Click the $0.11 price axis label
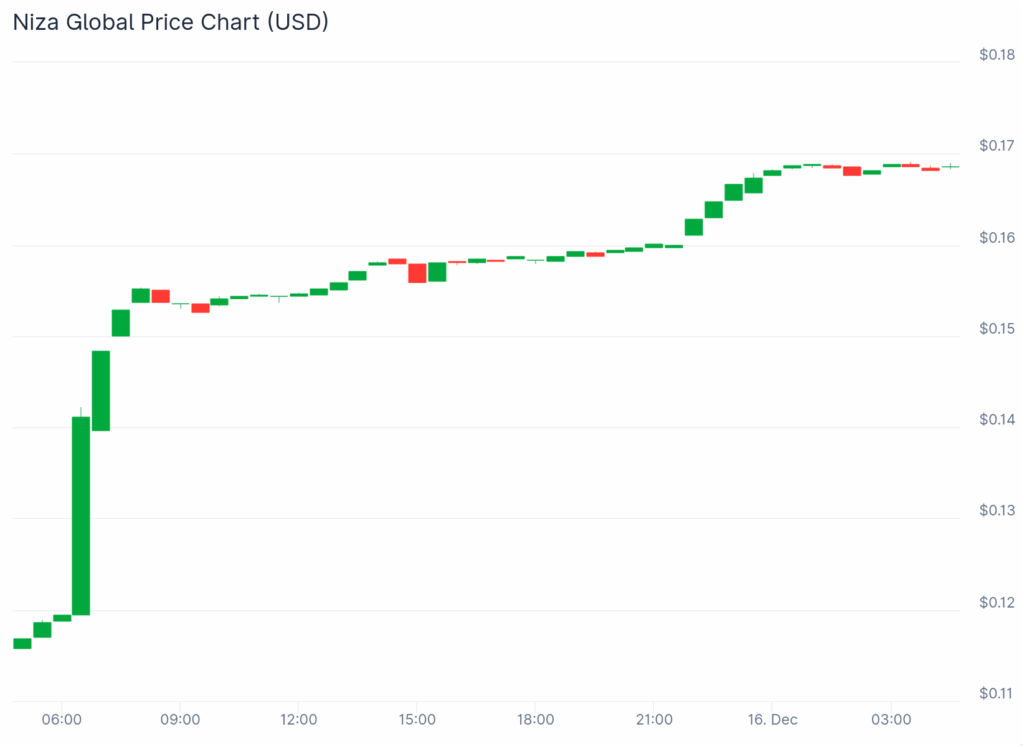This screenshot has height=747, width=1024. [996, 694]
